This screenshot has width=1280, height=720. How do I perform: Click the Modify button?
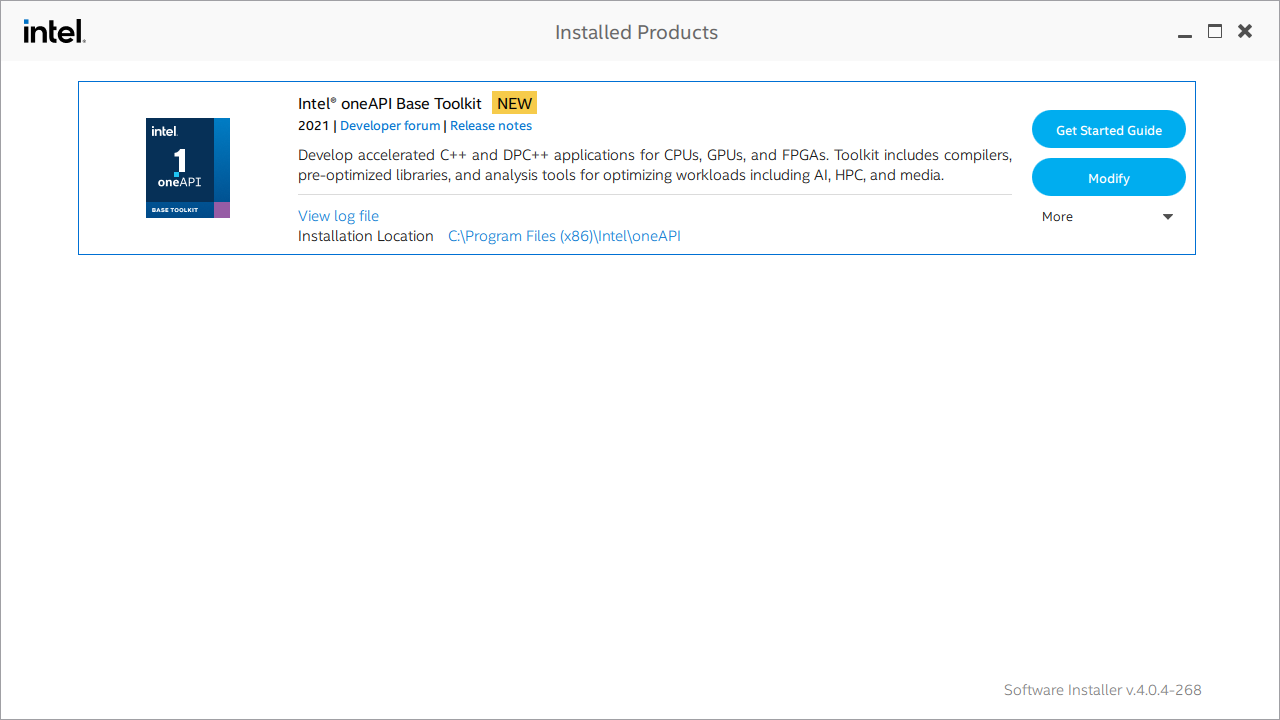[1108, 177]
